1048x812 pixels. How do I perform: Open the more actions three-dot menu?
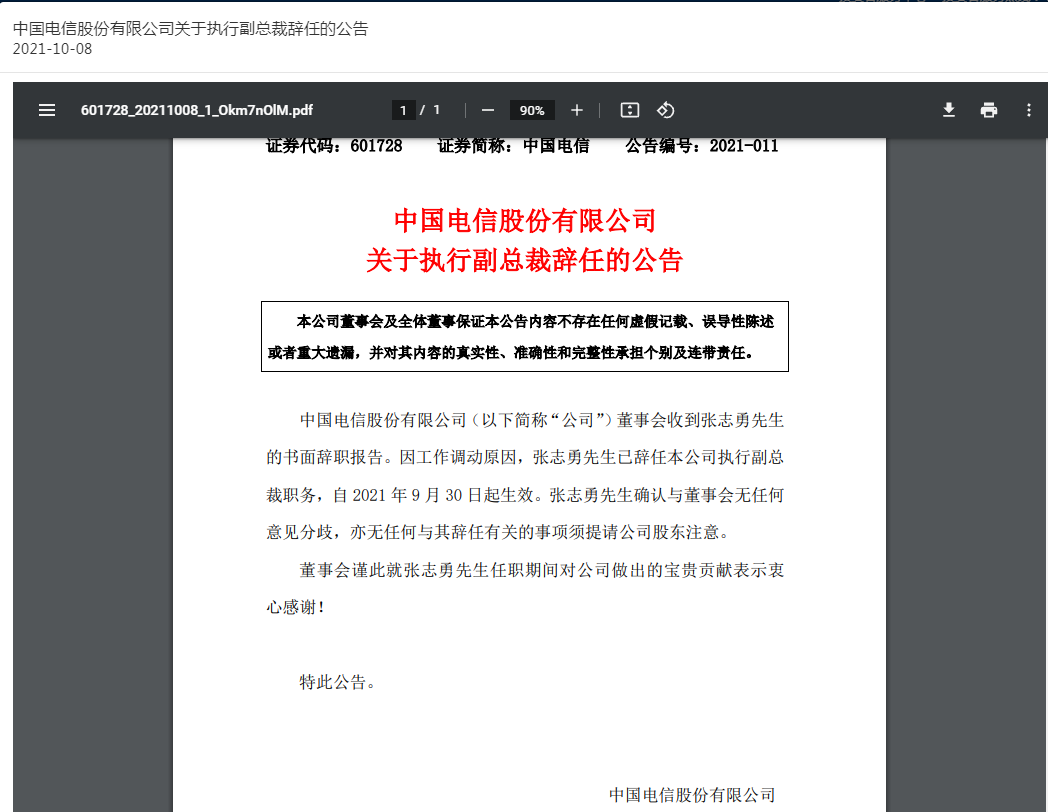[x=1029, y=110]
